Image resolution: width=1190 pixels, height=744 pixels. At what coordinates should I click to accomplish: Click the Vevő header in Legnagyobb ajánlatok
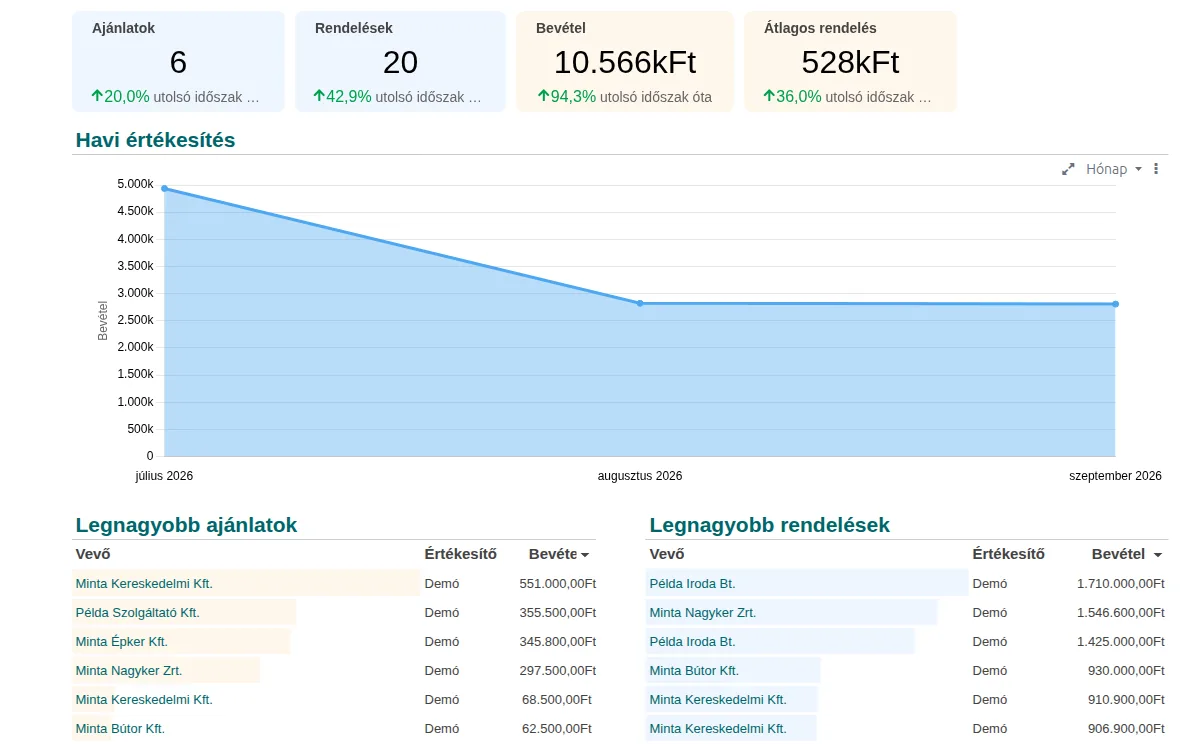coord(93,554)
